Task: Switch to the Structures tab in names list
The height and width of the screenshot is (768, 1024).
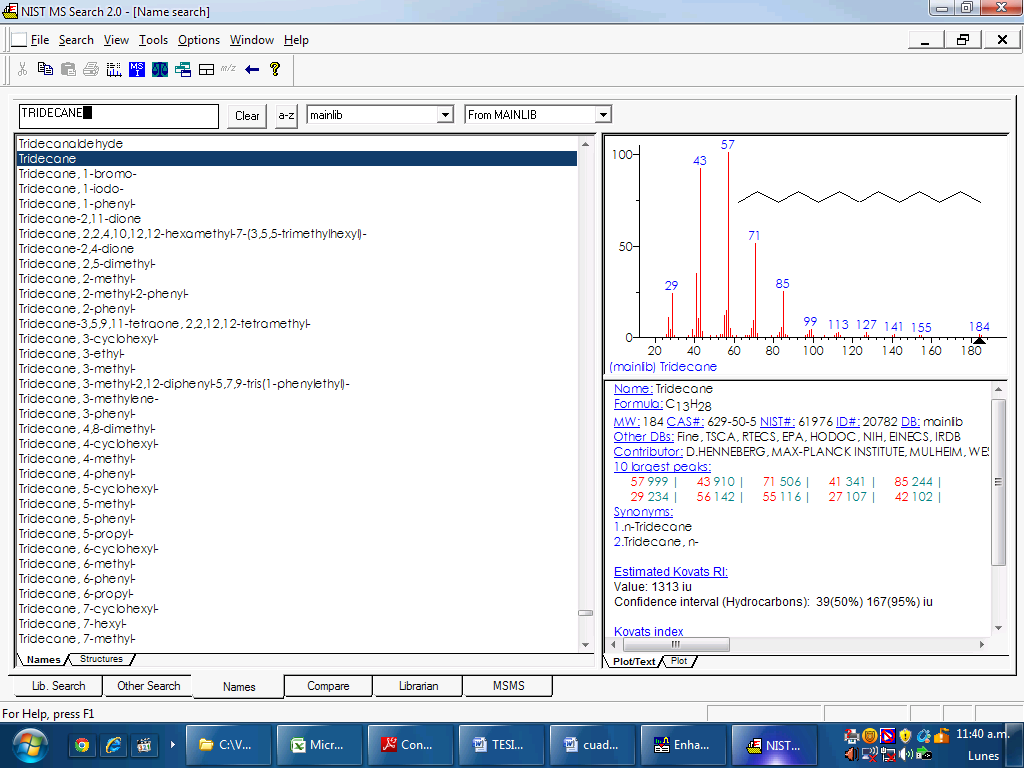Action: point(101,659)
